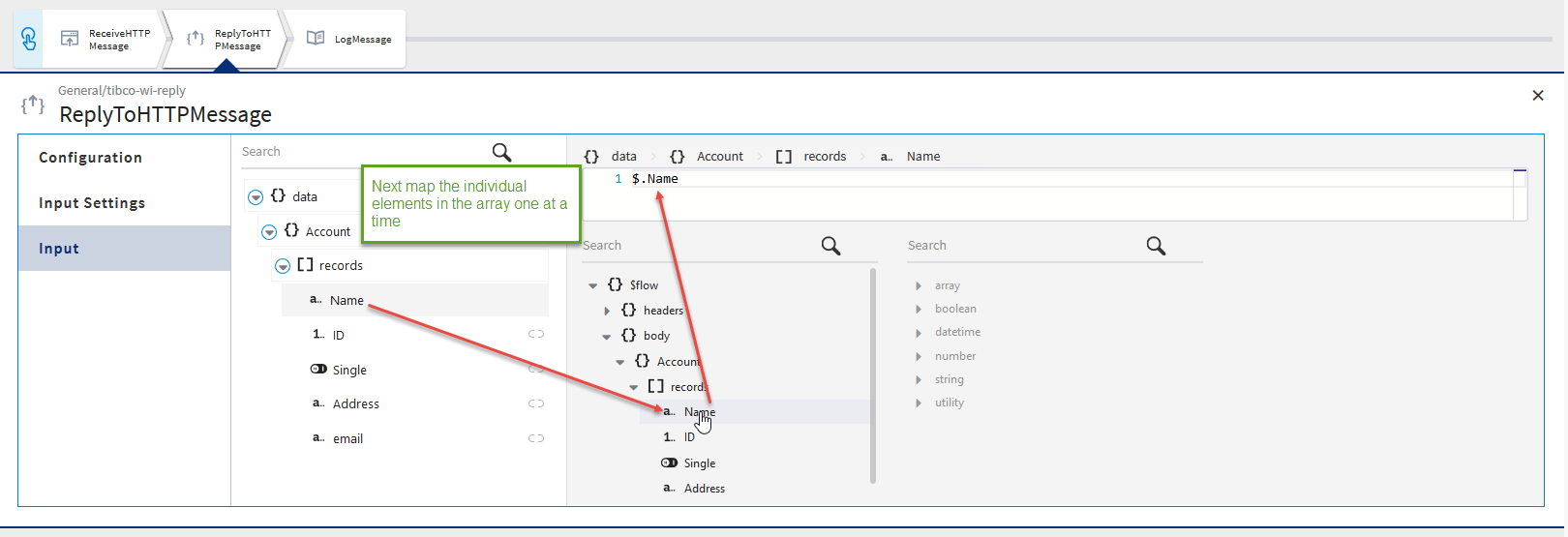Expand the array functions category
Image resolution: width=1568 pixels, height=537 pixels.
pos(919,286)
